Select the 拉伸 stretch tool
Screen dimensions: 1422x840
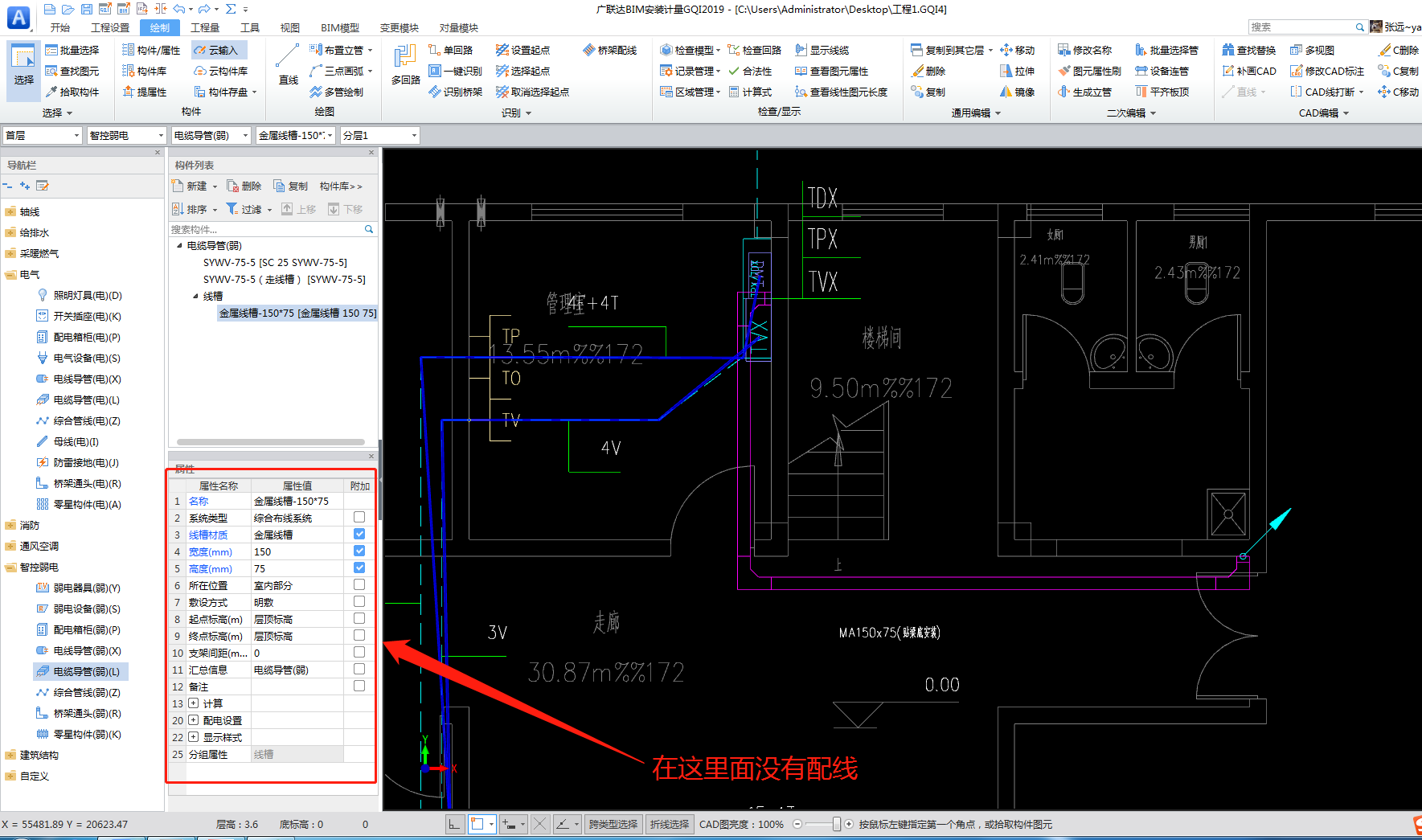tap(1017, 71)
